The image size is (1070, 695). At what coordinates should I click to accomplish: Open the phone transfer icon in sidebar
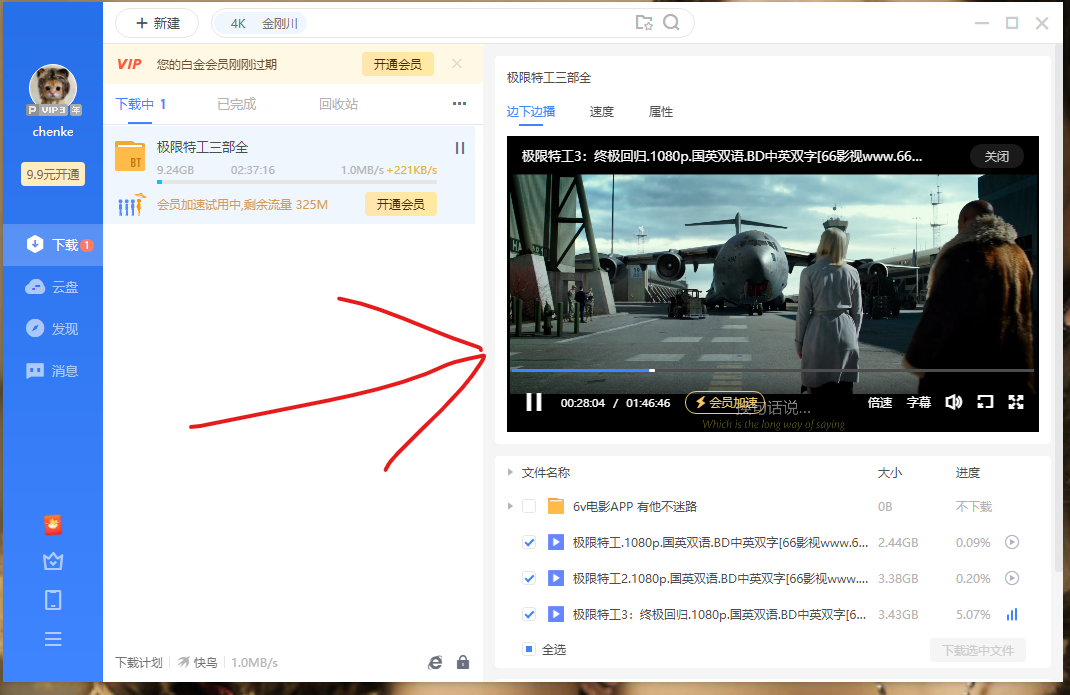(x=52, y=599)
